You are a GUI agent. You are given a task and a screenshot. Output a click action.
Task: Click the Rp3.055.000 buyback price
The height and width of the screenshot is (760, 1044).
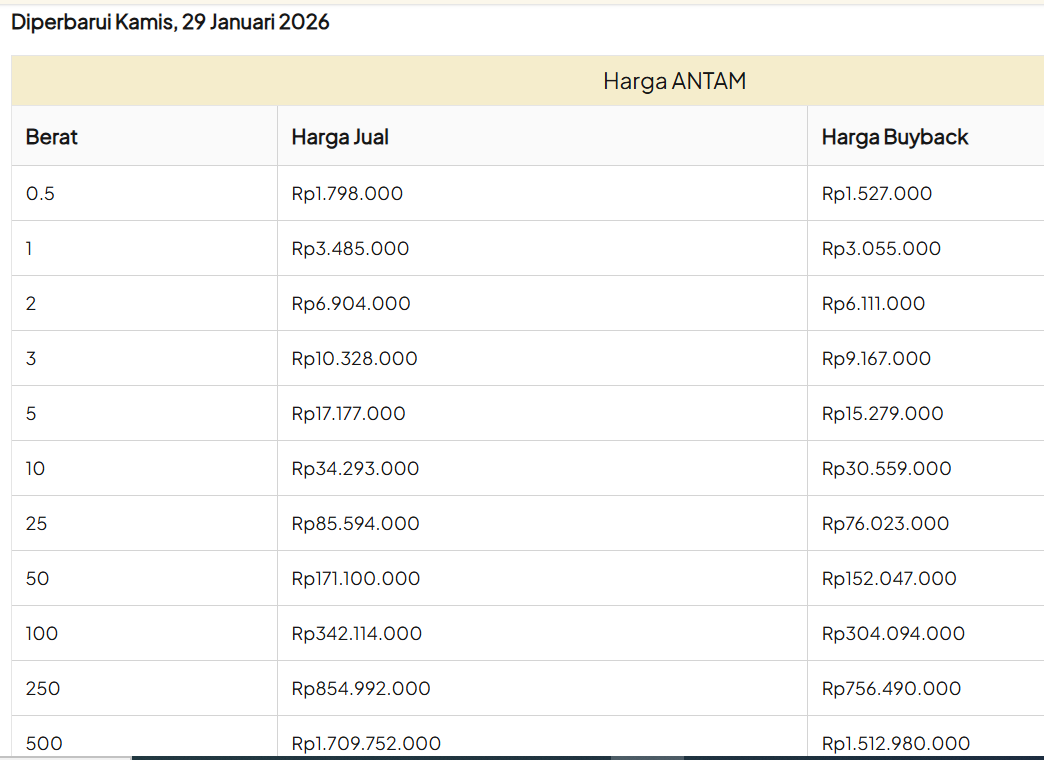pos(881,249)
